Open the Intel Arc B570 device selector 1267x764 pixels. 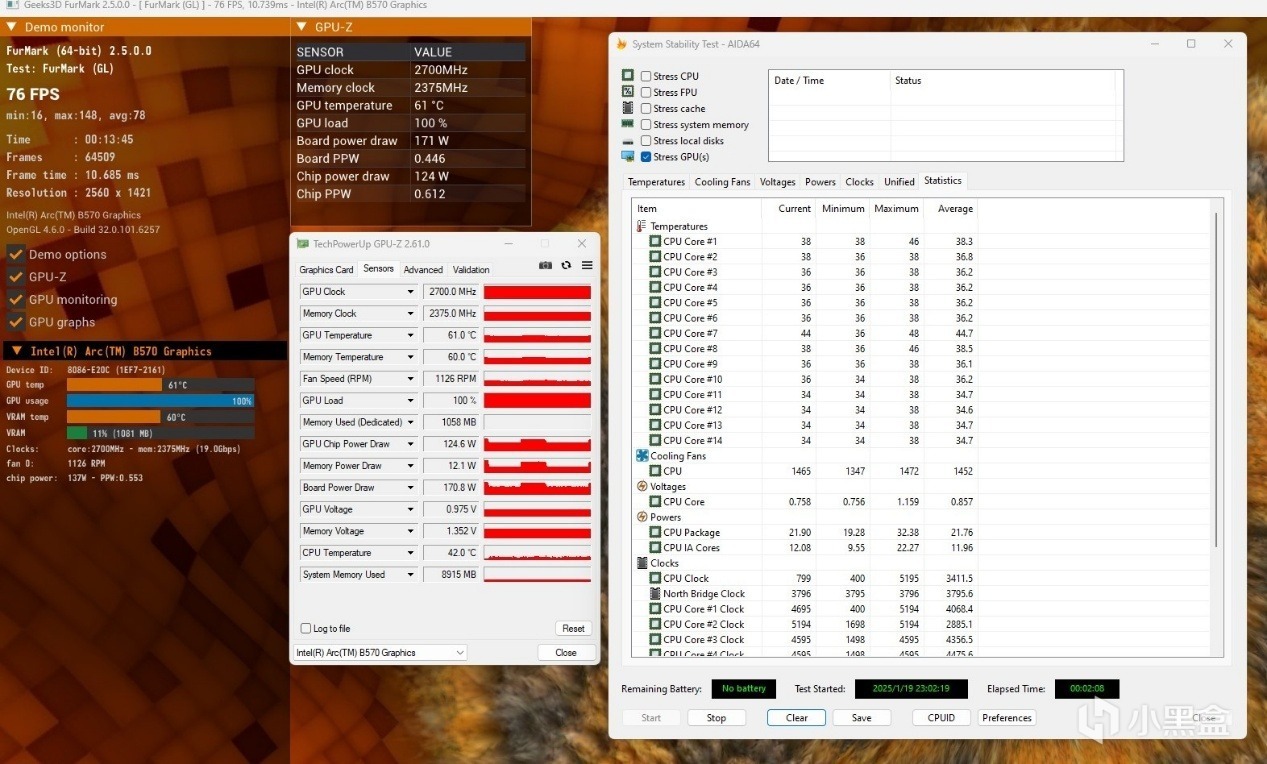pyautogui.click(x=380, y=652)
